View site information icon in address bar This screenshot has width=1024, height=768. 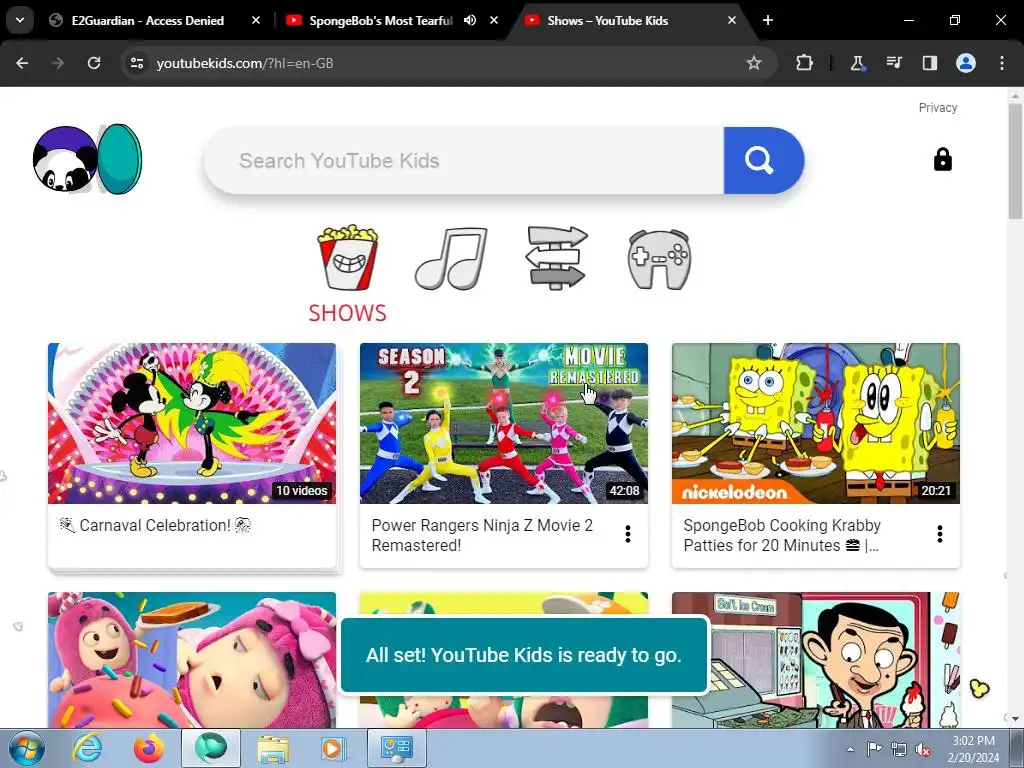[137, 63]
